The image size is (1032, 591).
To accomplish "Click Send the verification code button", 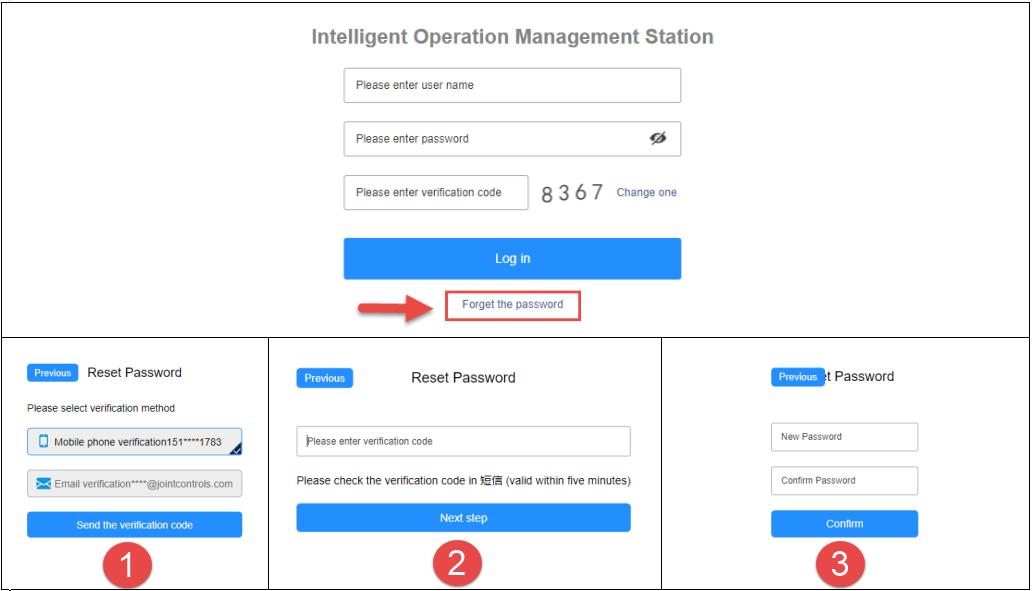I will [134, 525].
